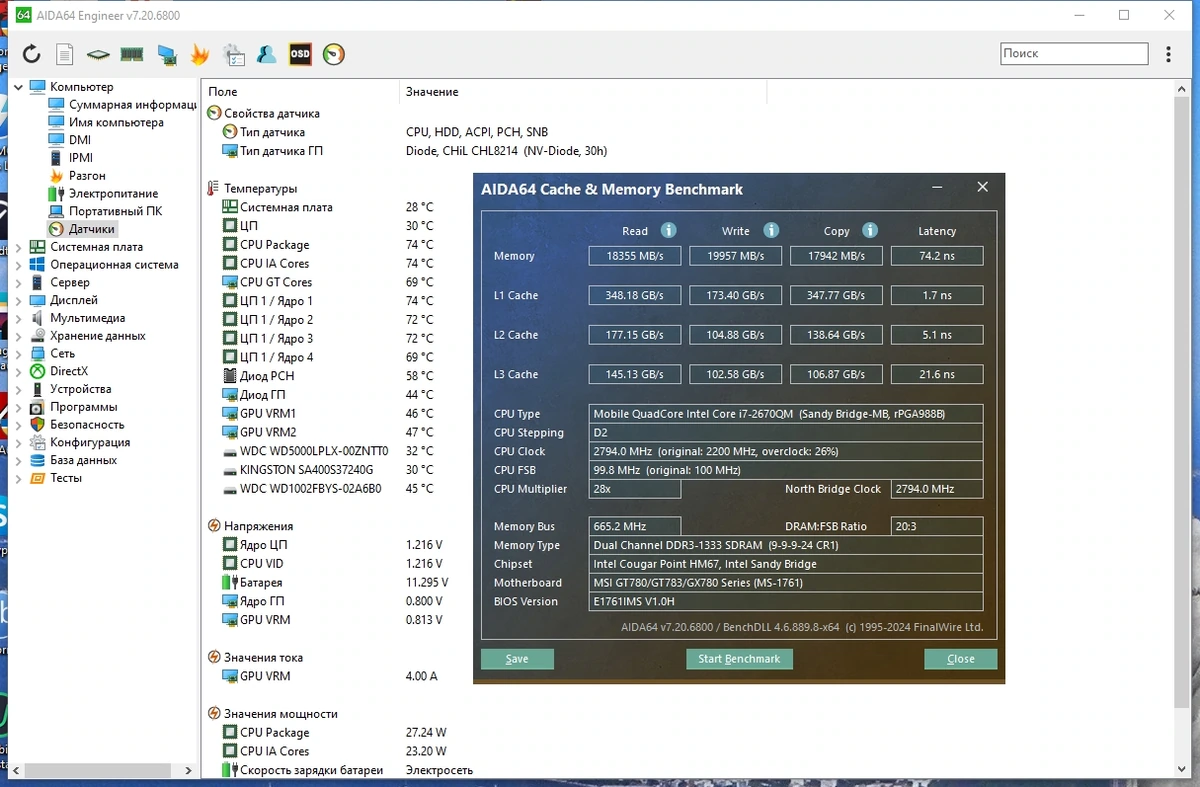Screen dimensions: 1200x787
Task: Click the Refresh toolbar icon
Action: coord(32,54)
